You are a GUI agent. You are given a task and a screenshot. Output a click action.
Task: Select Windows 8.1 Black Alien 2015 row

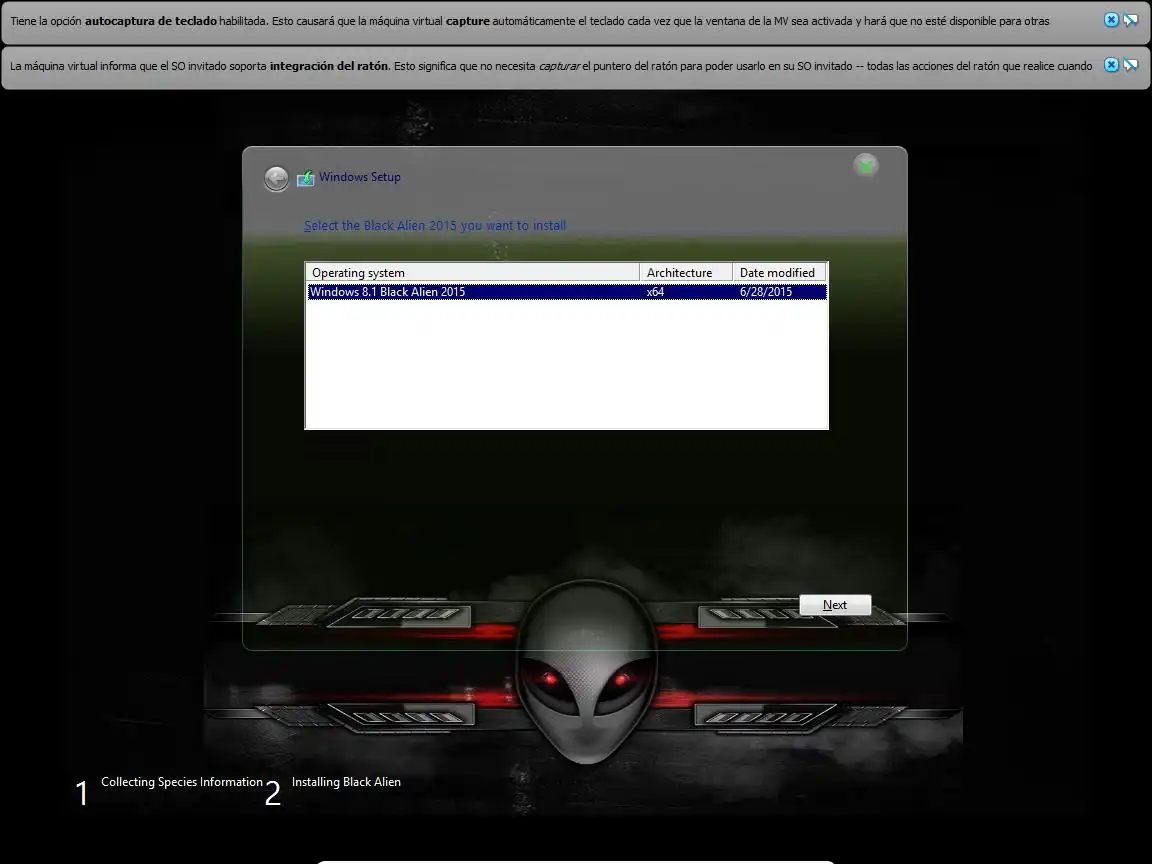[x=566, y=292]
